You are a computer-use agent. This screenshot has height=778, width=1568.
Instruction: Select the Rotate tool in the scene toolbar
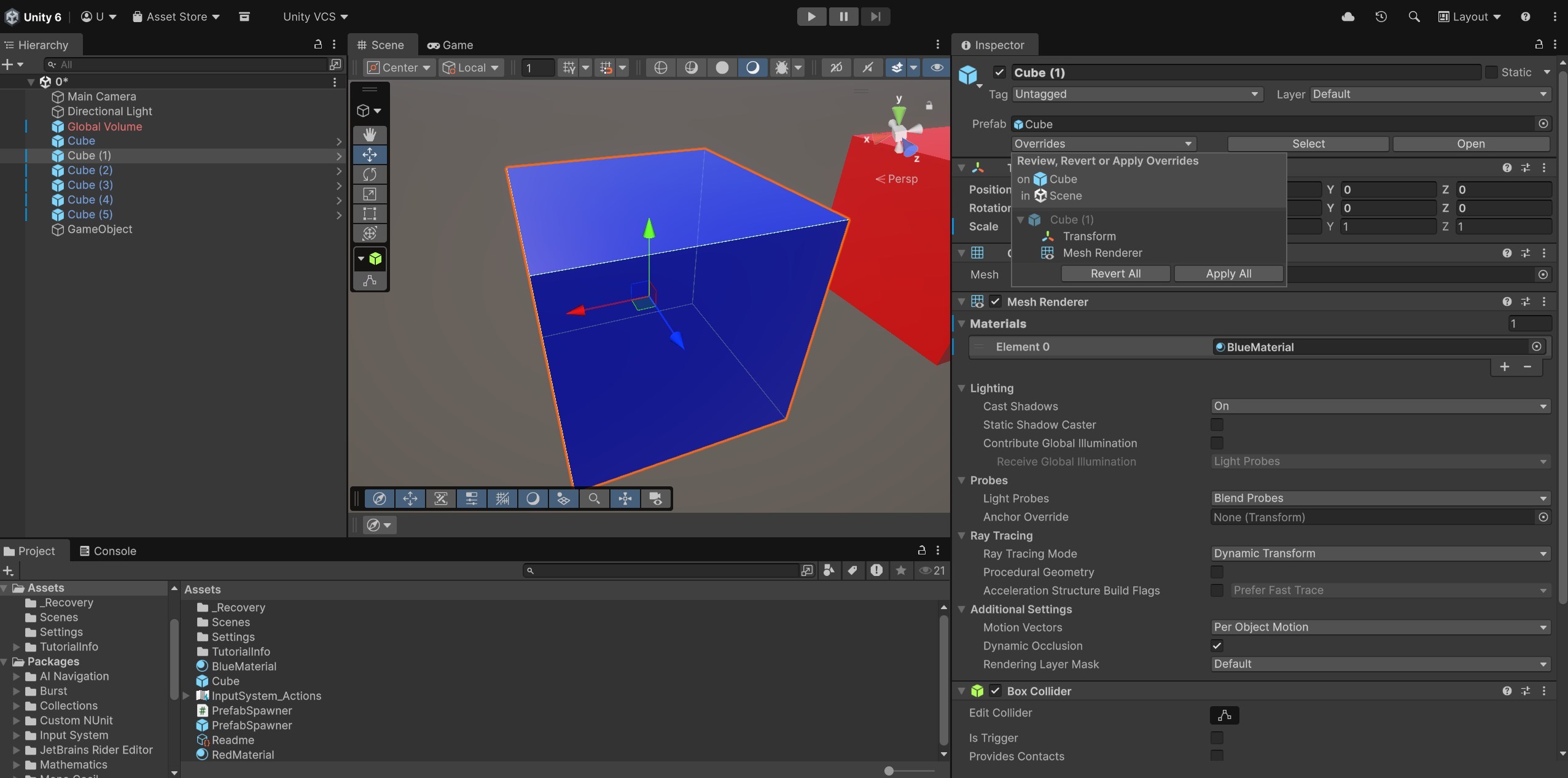[x=370, y=174]
